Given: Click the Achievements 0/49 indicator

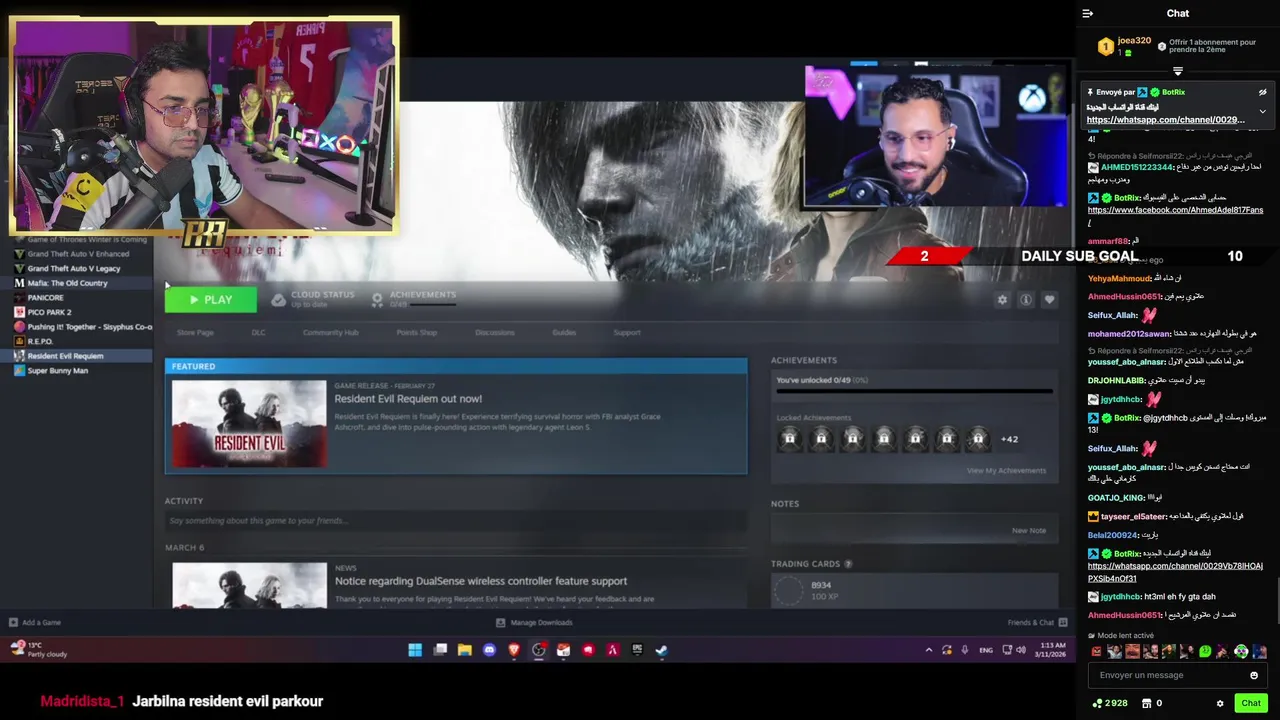Looking at the screenshot, I should (413, 299).
